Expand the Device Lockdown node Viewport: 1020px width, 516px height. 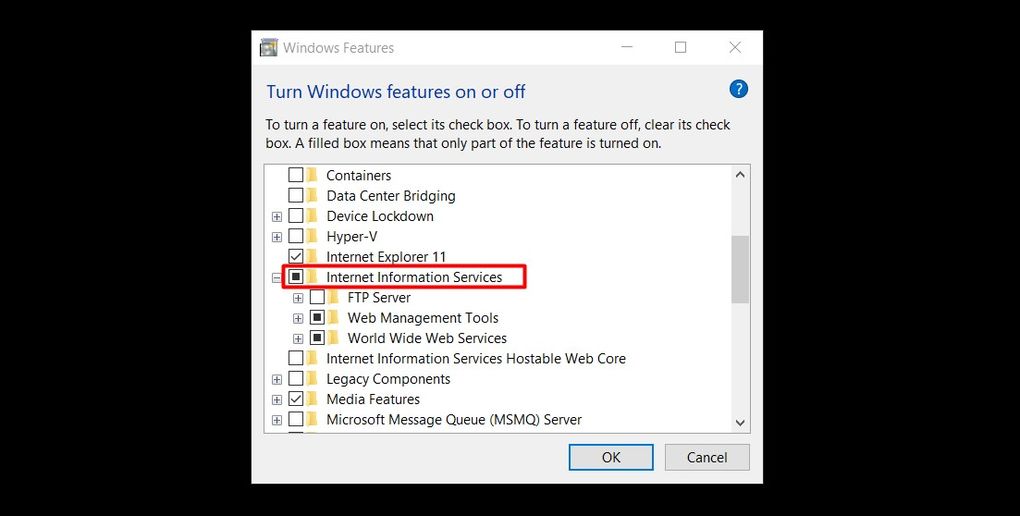276,217
